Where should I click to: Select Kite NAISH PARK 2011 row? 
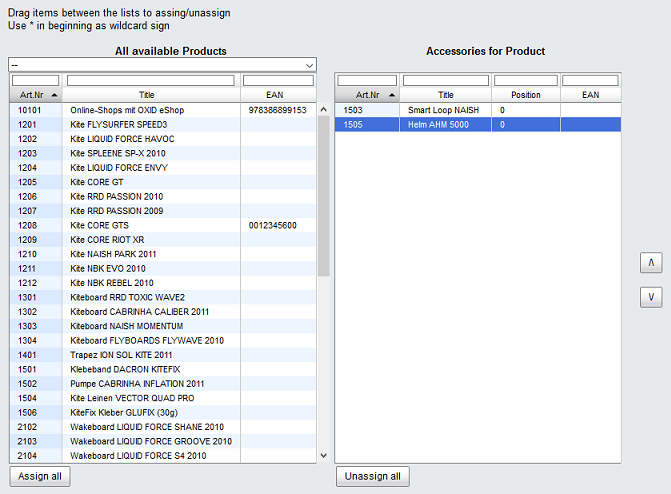click(163, 254)
